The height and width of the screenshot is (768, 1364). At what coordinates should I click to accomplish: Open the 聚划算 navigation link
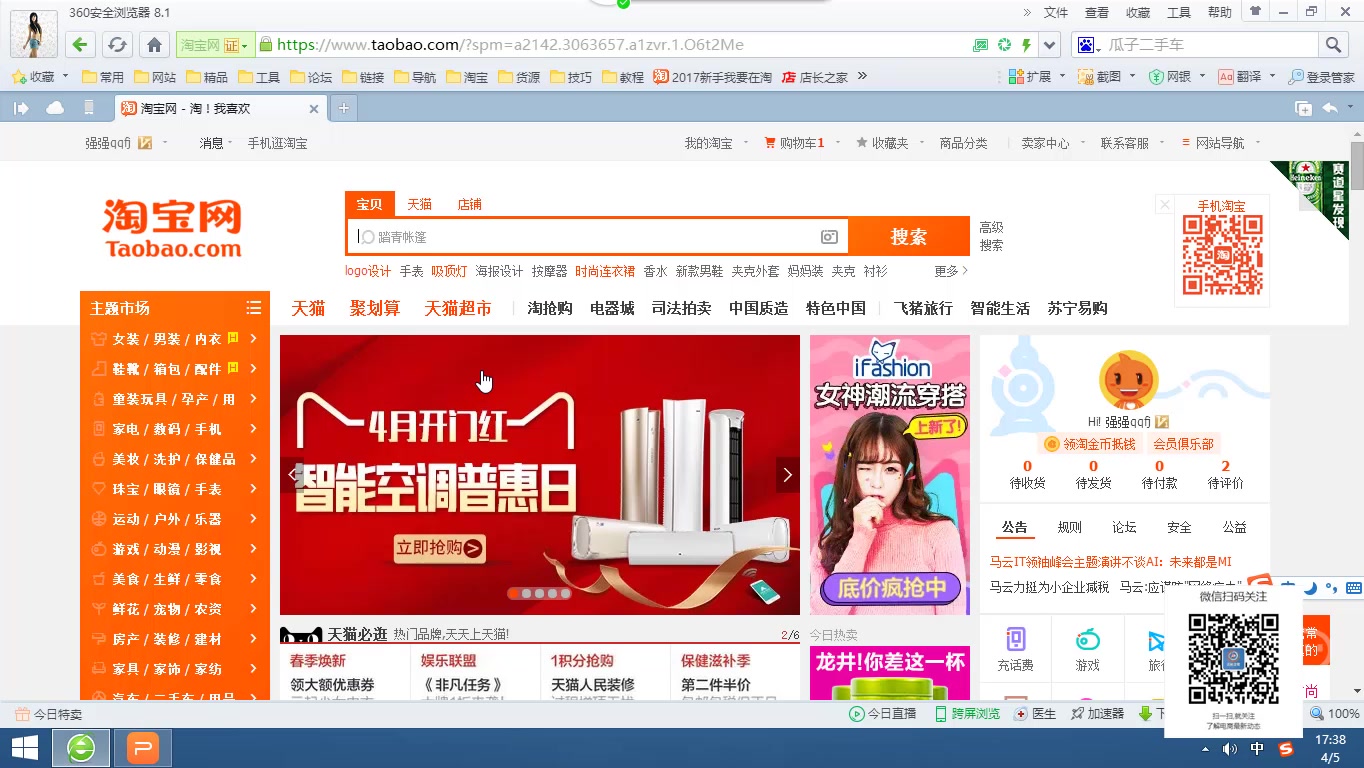coord(375,308)
